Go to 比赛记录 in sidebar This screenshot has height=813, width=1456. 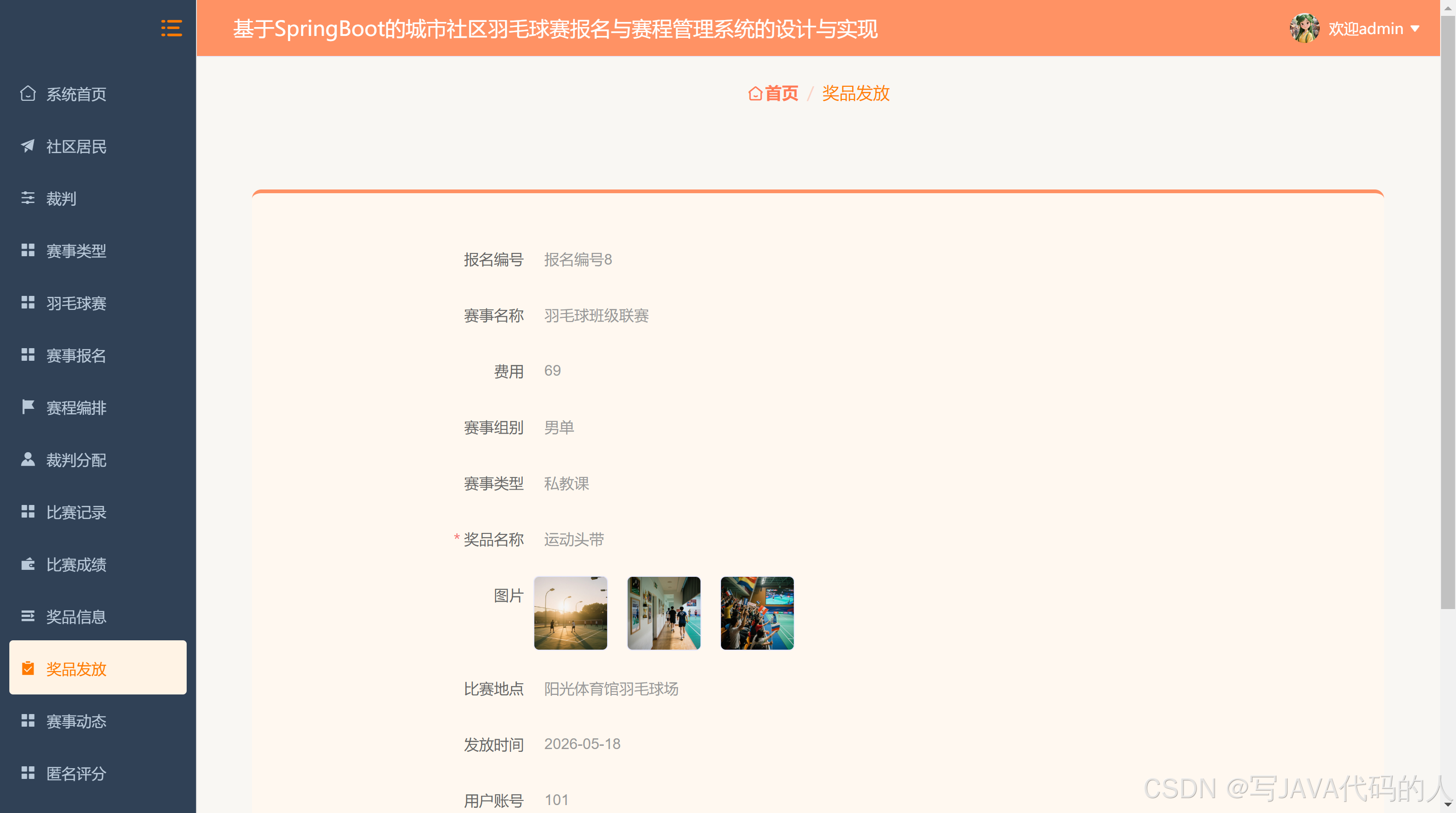pyautogui.click(x=98, y=512)
